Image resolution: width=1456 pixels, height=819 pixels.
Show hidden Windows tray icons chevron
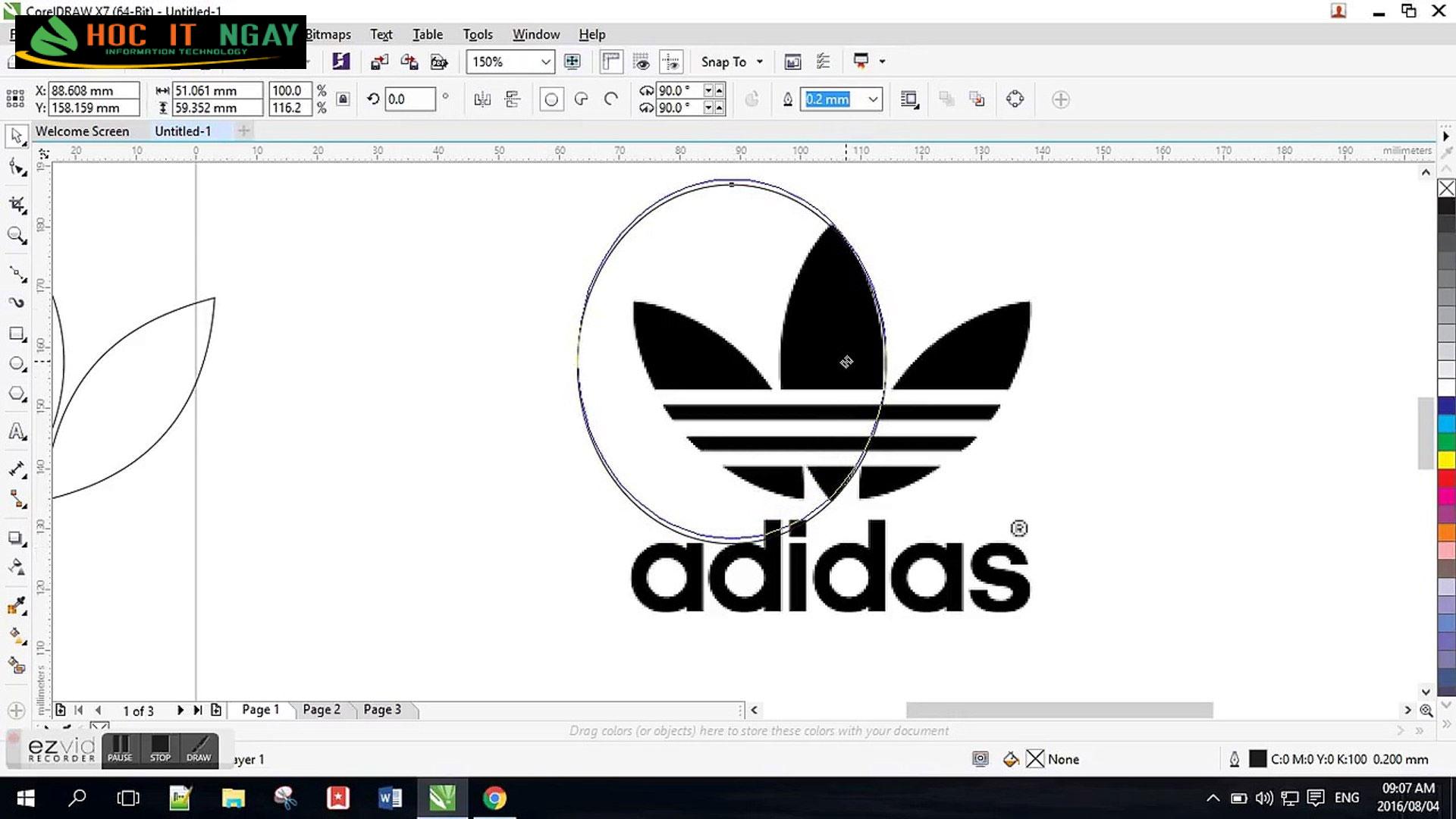pyautogui.click(x=1213, y=798)
